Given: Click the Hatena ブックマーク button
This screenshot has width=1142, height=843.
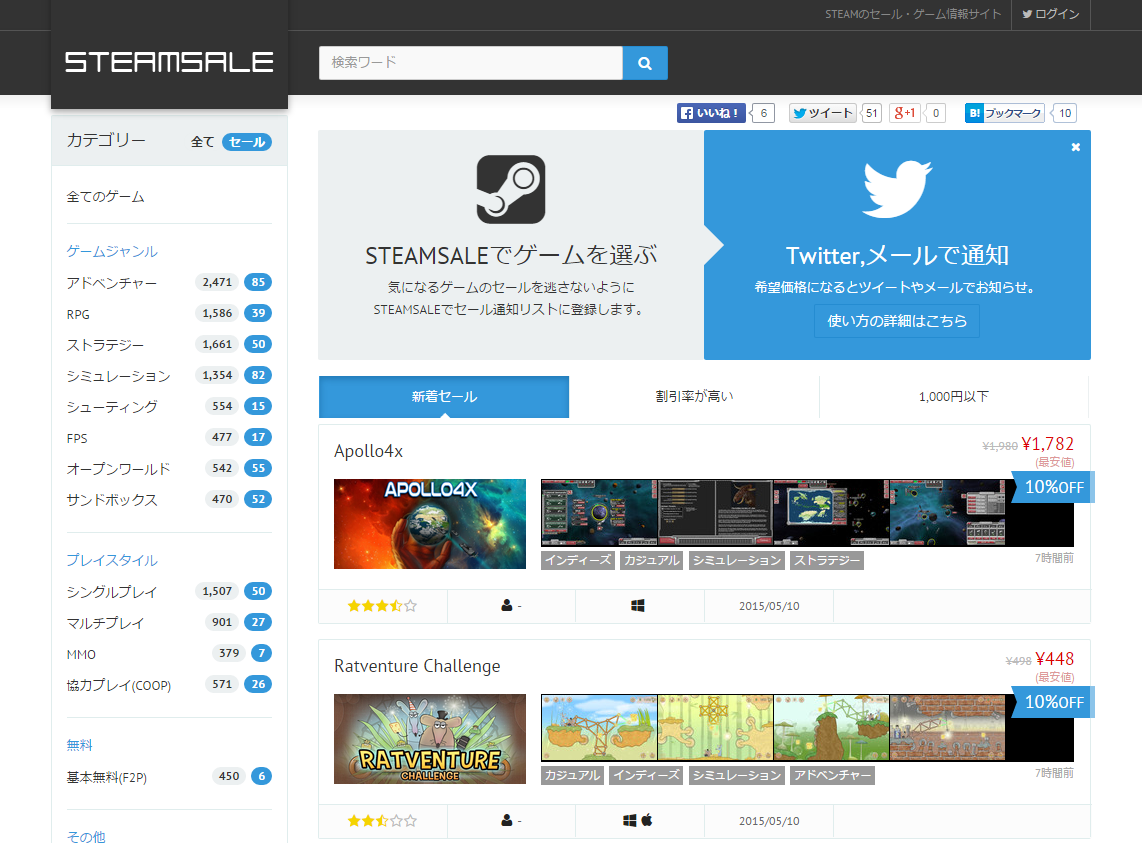Looking at the screenshot, I should pos(1004,113).
